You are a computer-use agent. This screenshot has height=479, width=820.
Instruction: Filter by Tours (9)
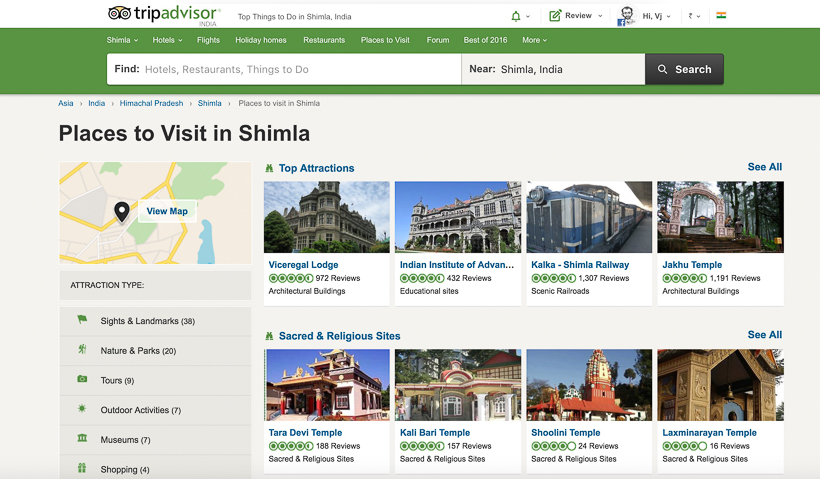pyautogui.click(x=155, y=381)
